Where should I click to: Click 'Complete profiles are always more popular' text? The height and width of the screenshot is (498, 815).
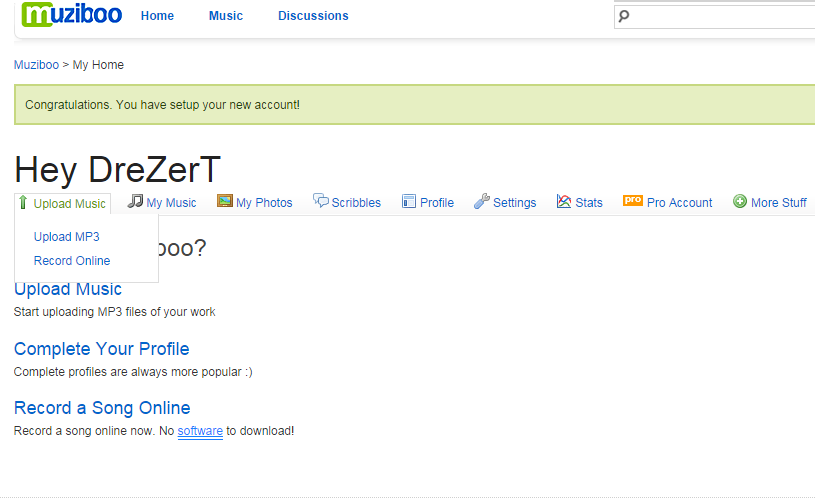point(133,372)
